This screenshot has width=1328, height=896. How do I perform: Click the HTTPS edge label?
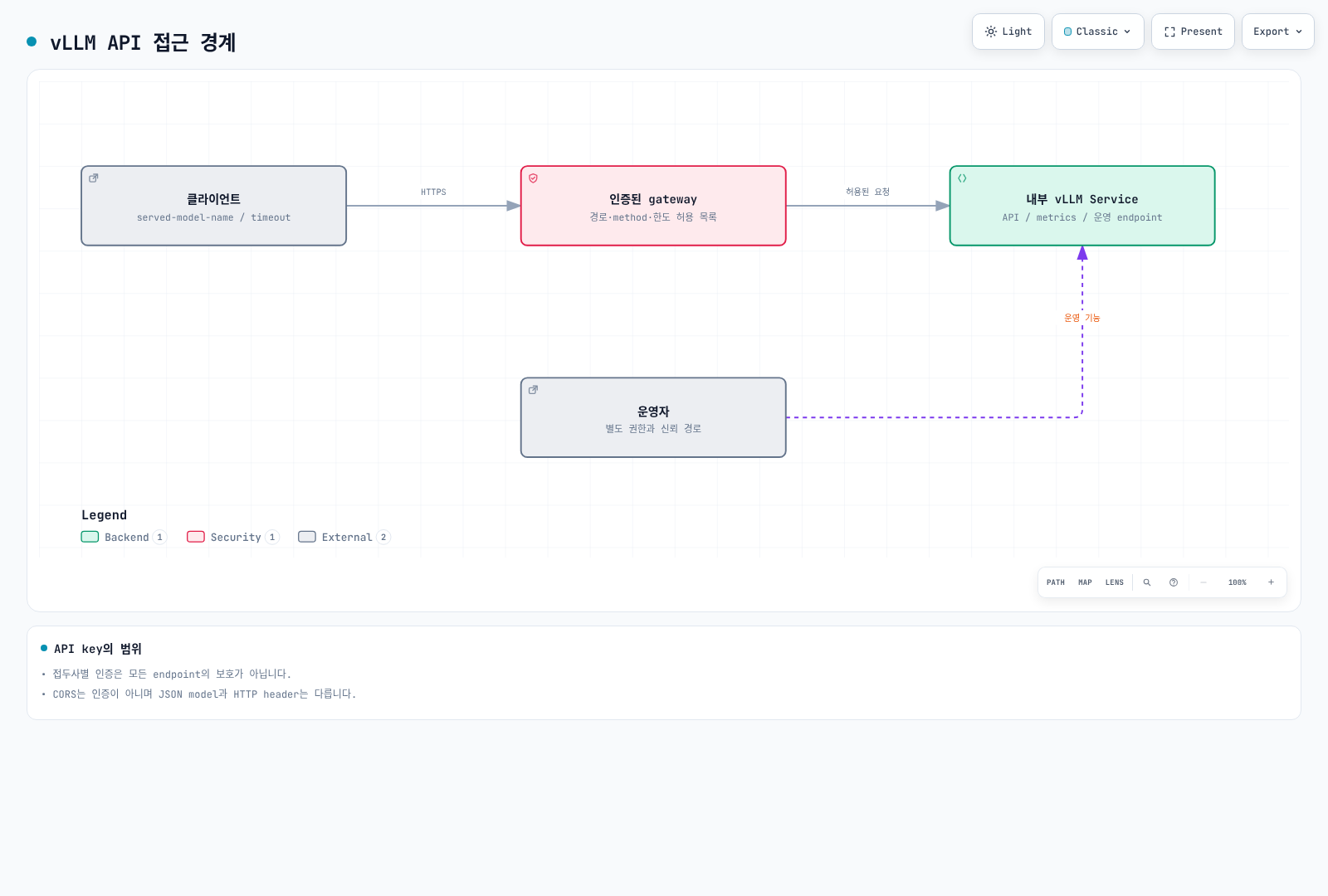[x=433, y=192]
